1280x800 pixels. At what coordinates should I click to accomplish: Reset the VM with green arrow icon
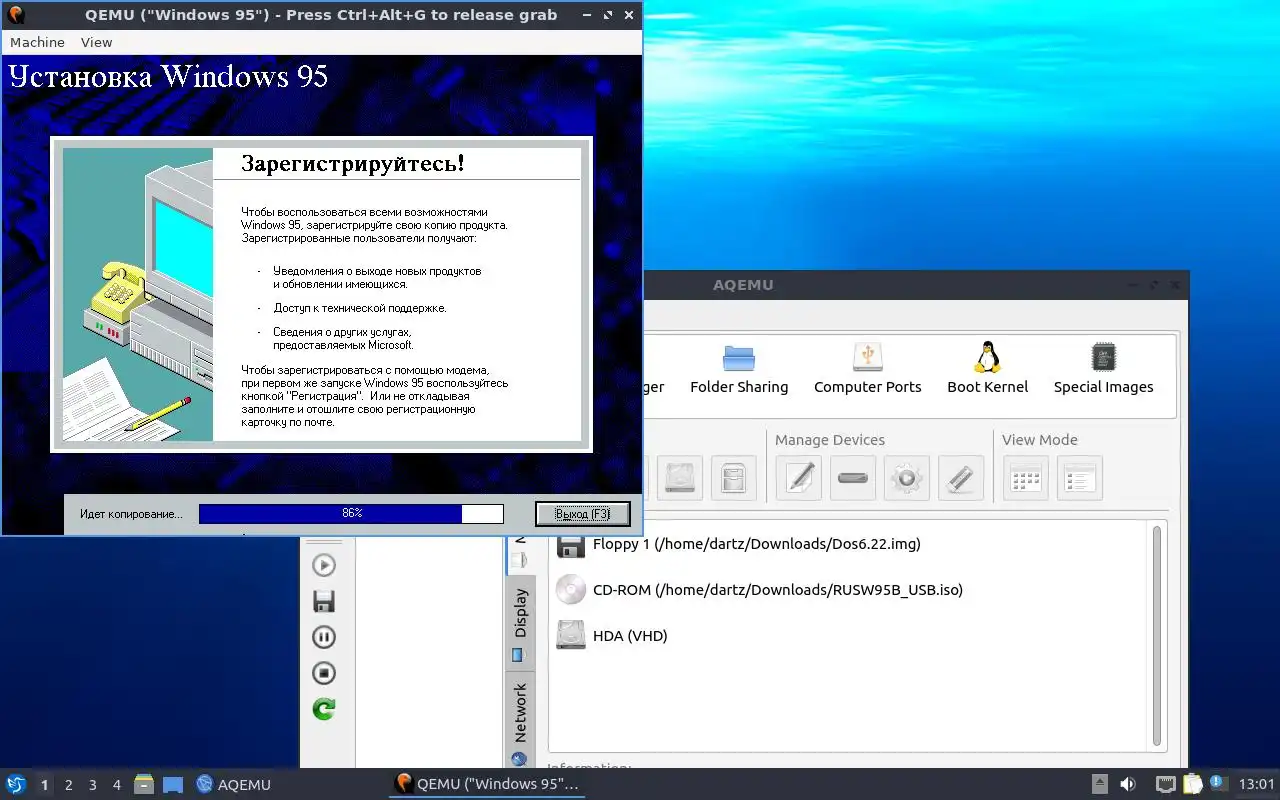coord(324,709)
